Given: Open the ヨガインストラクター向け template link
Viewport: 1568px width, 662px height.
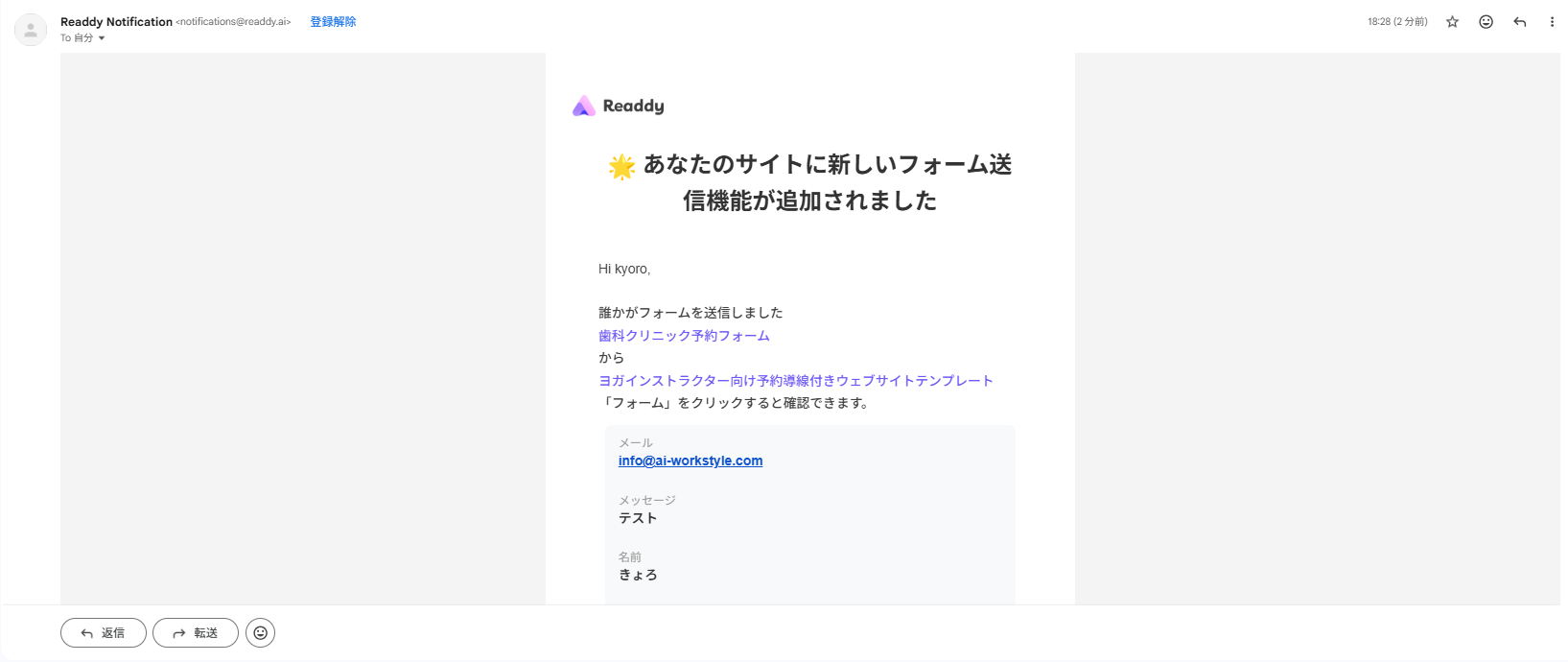Looking at the screenshot, I should [795, 381].
